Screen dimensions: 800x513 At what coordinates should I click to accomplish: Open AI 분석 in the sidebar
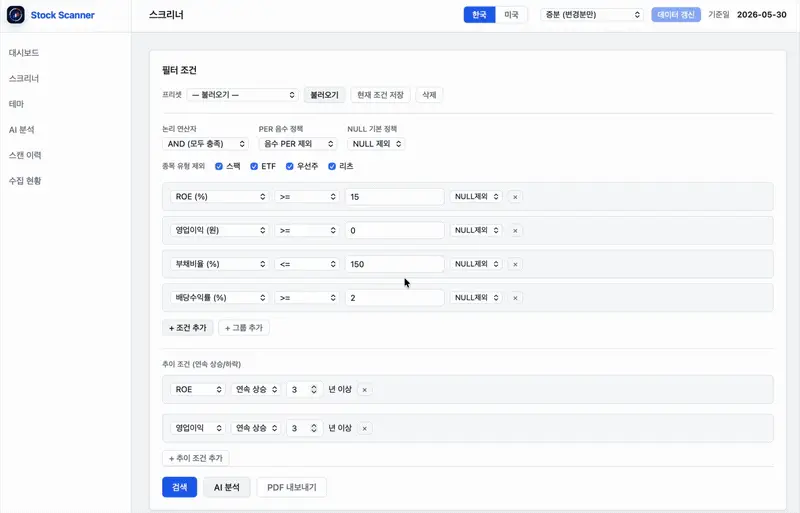(21, 130)
